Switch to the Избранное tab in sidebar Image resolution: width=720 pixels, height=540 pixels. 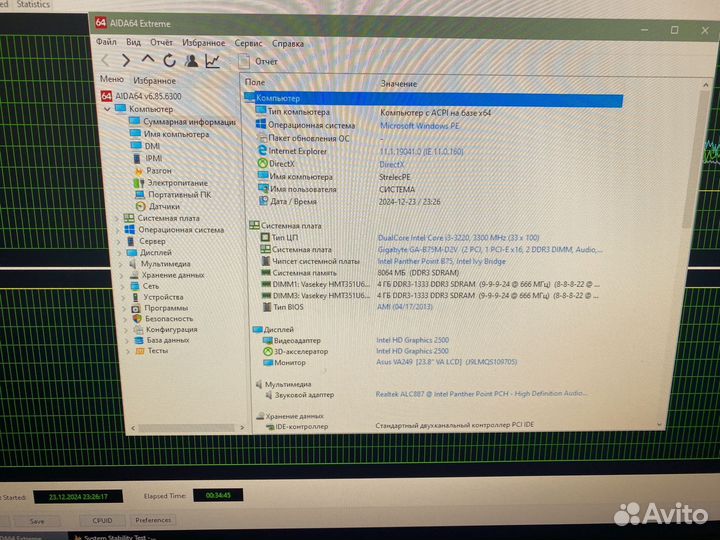[154, 80]
